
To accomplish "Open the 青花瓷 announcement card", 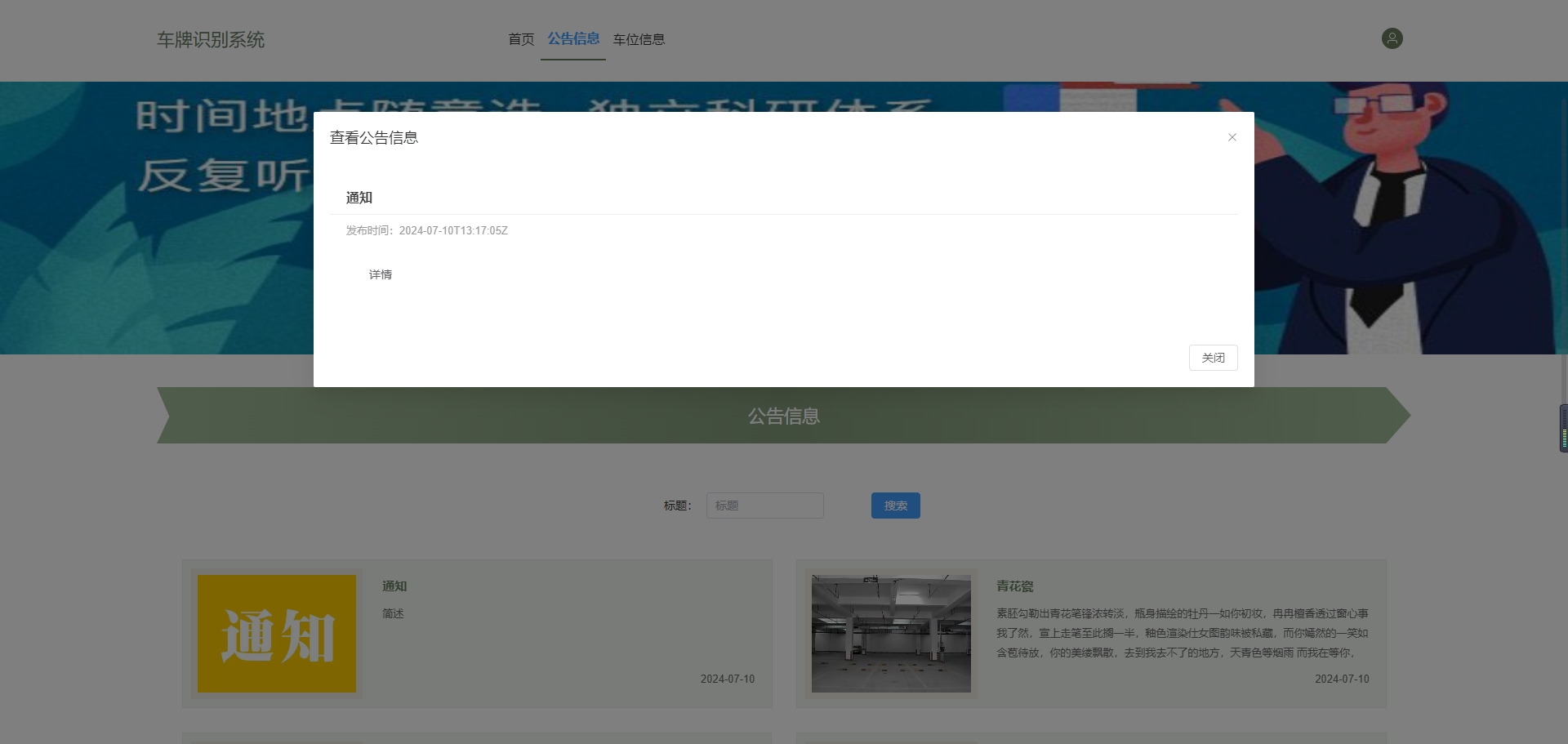I will coord(1090,633).
